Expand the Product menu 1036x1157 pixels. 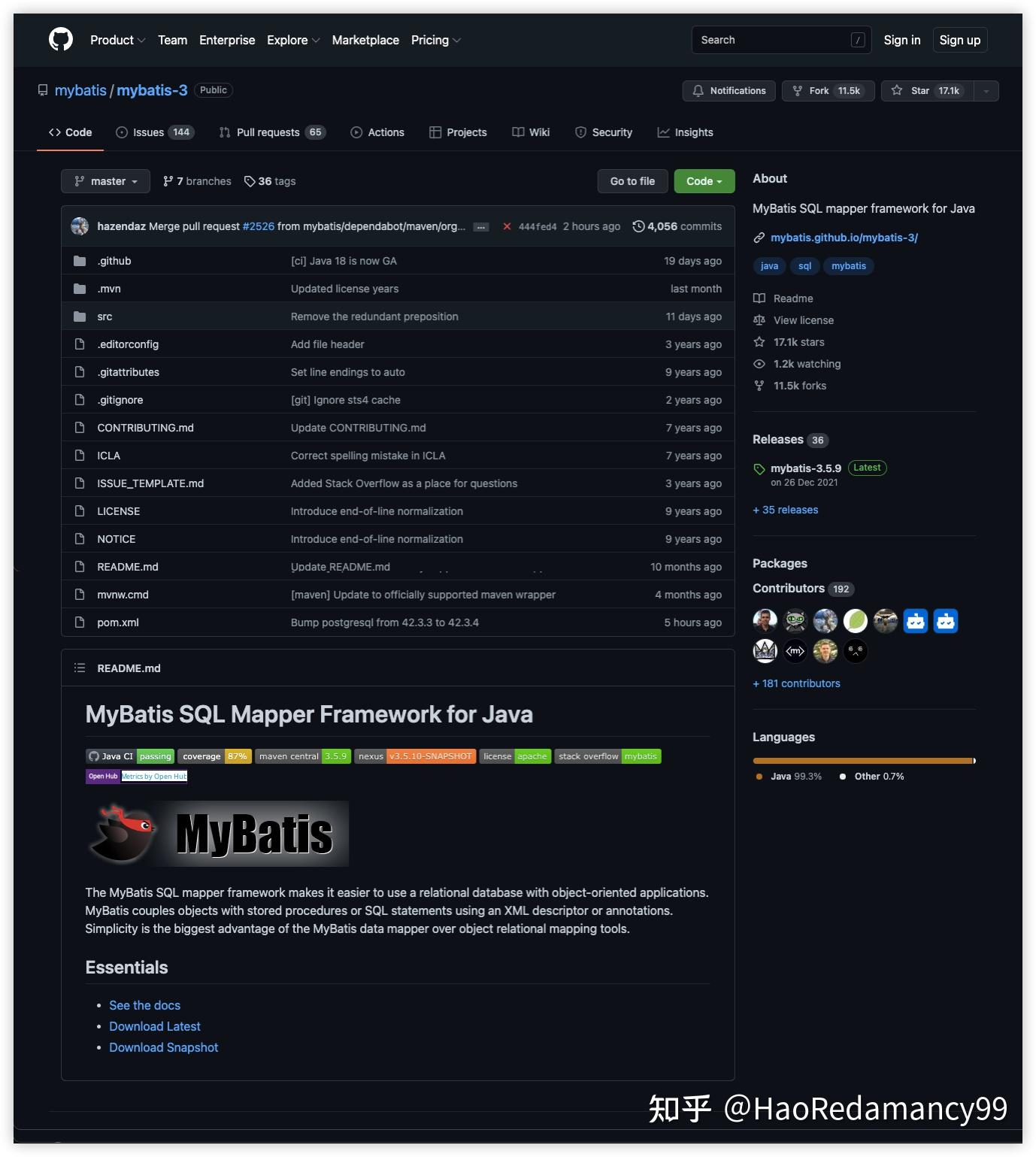117,40
